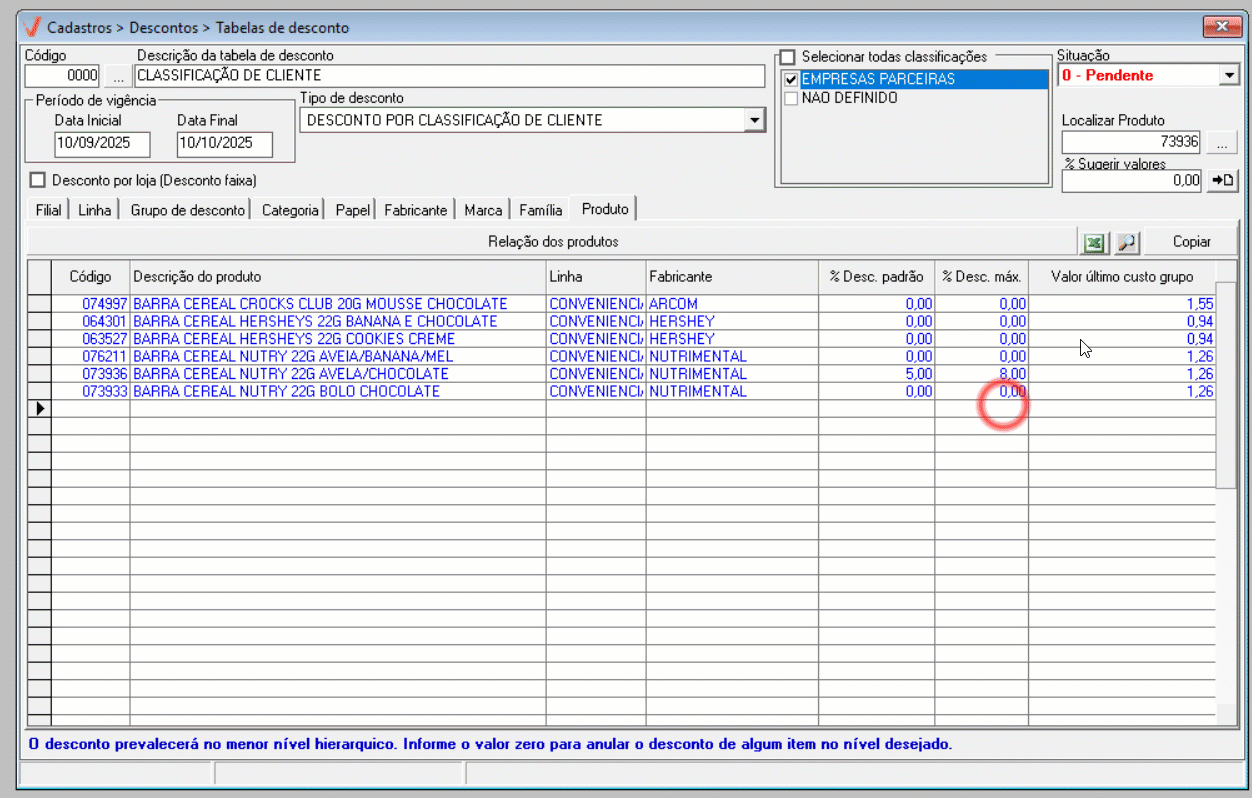Export product list to Excel icon

tap(1094, 242)
